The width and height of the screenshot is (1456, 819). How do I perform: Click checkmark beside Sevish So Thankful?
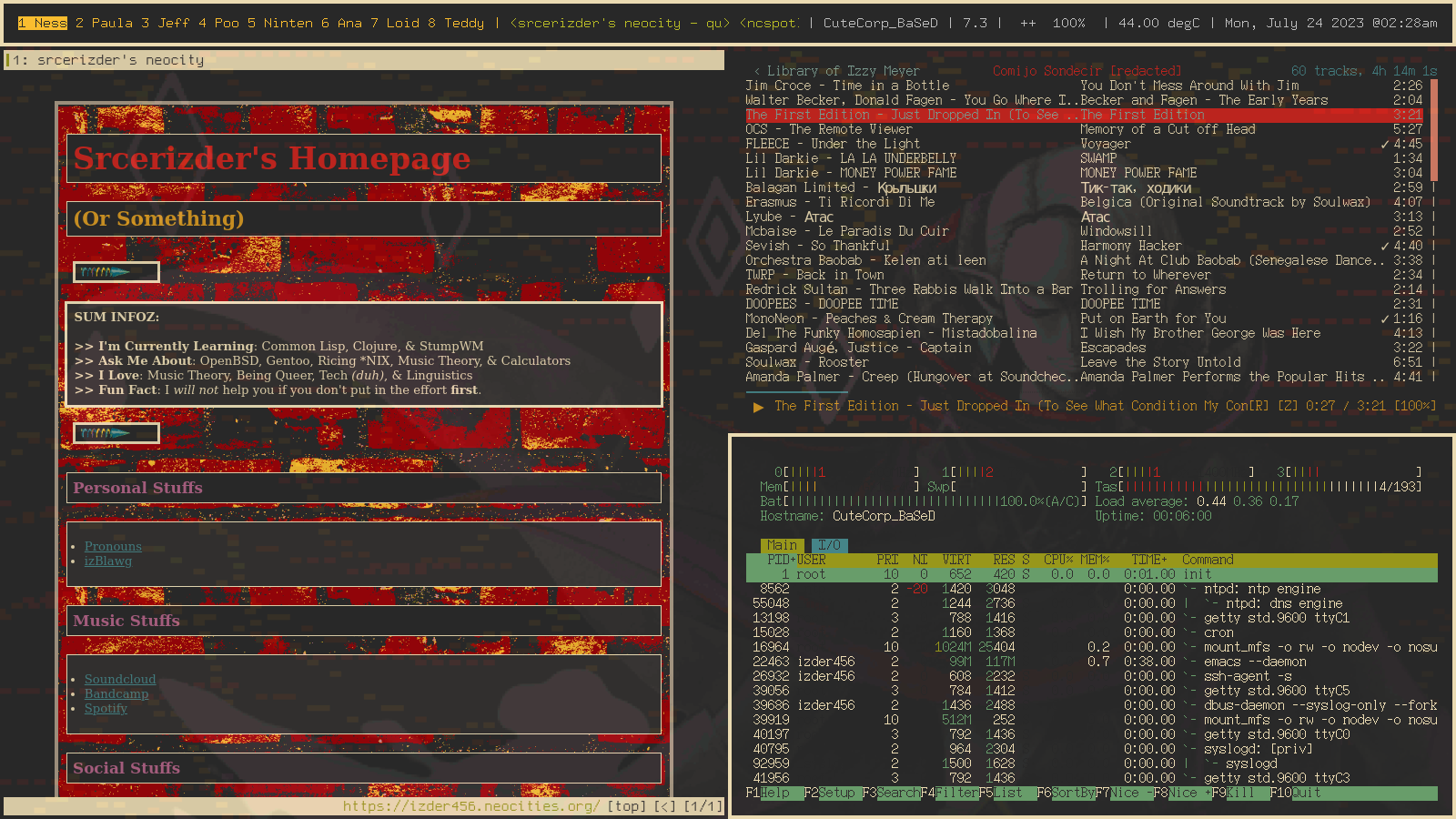coord(1385,246)
